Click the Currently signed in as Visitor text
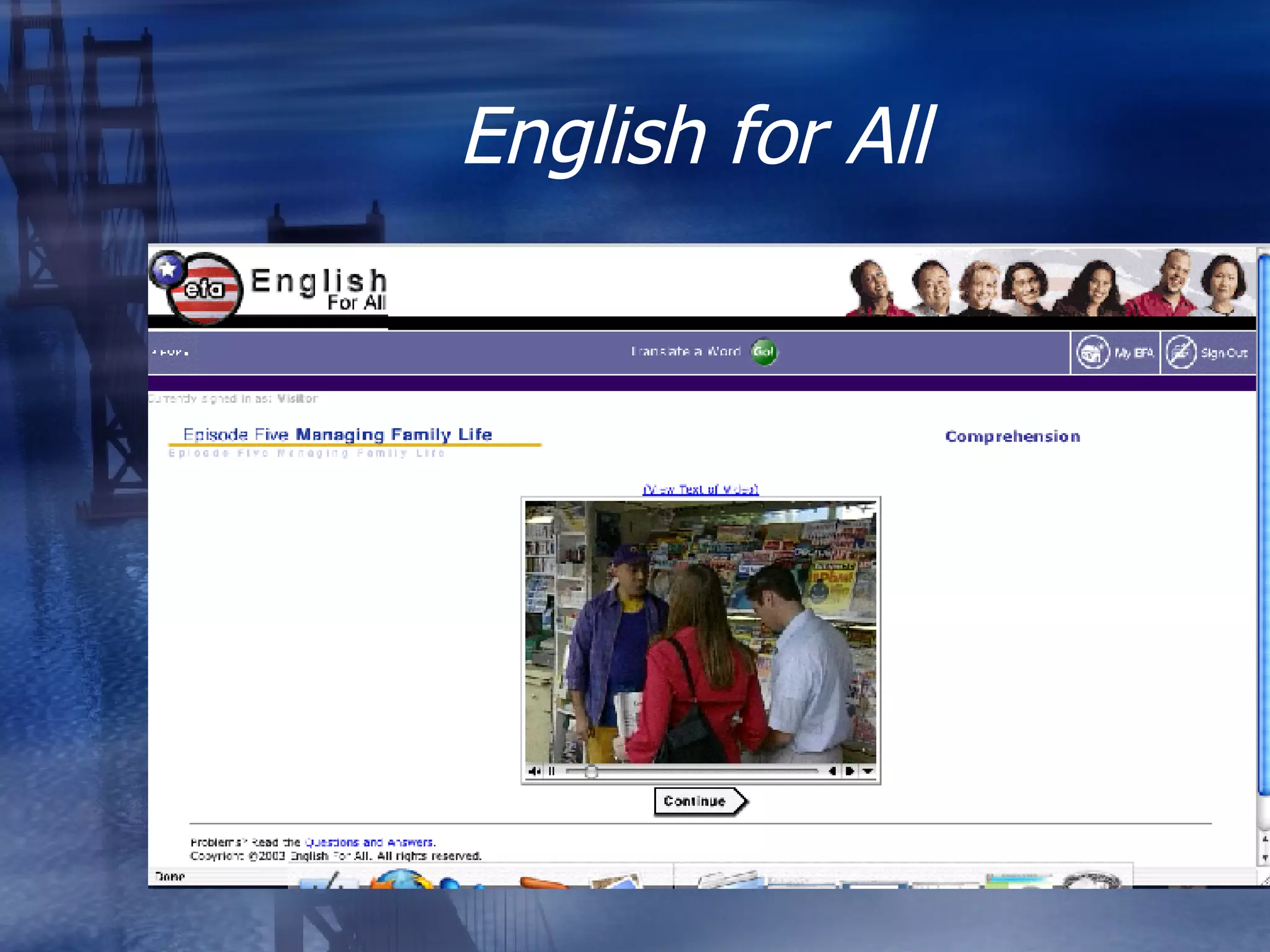 click(233, 399)
